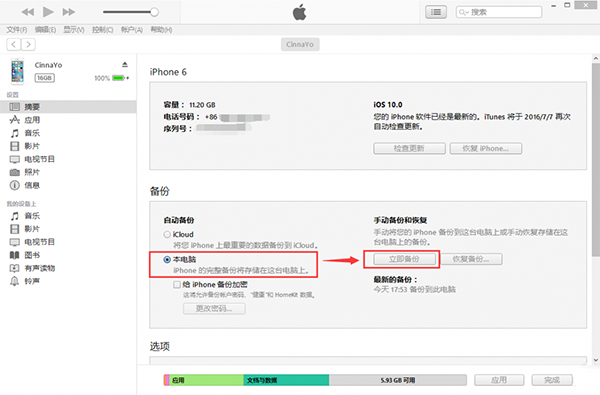The height and width of the screenshot is (395, 600).
Task: Check 给 iPhone 备份加密 checkbox
Action: (177, 284)
